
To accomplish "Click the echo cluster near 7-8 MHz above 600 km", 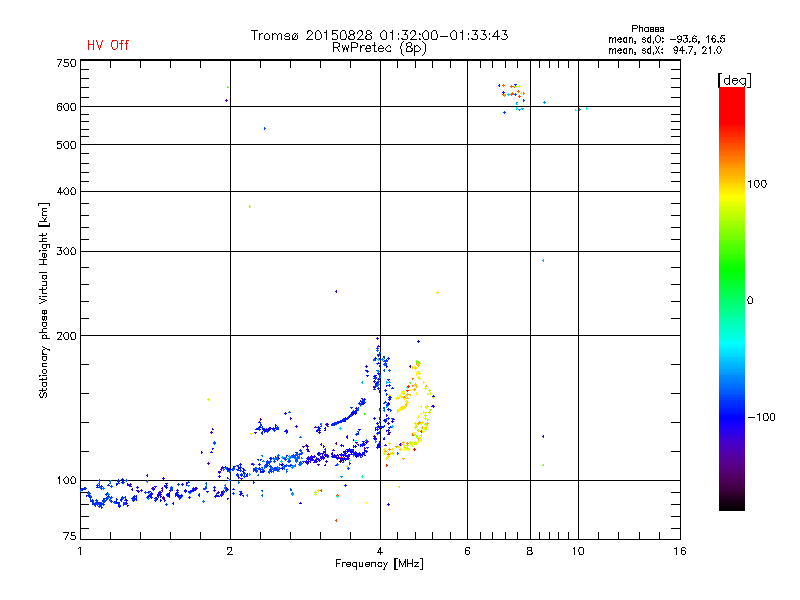I will (x=512, y=97).
